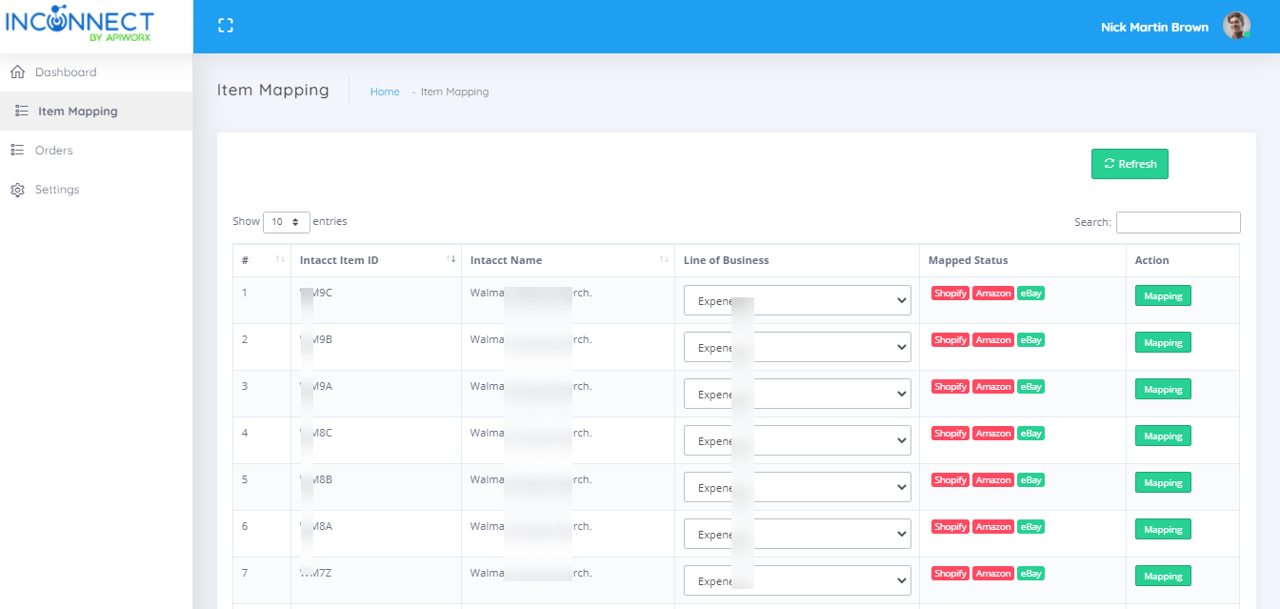Click the fullscreen toggle icon in header

point(226,26)
